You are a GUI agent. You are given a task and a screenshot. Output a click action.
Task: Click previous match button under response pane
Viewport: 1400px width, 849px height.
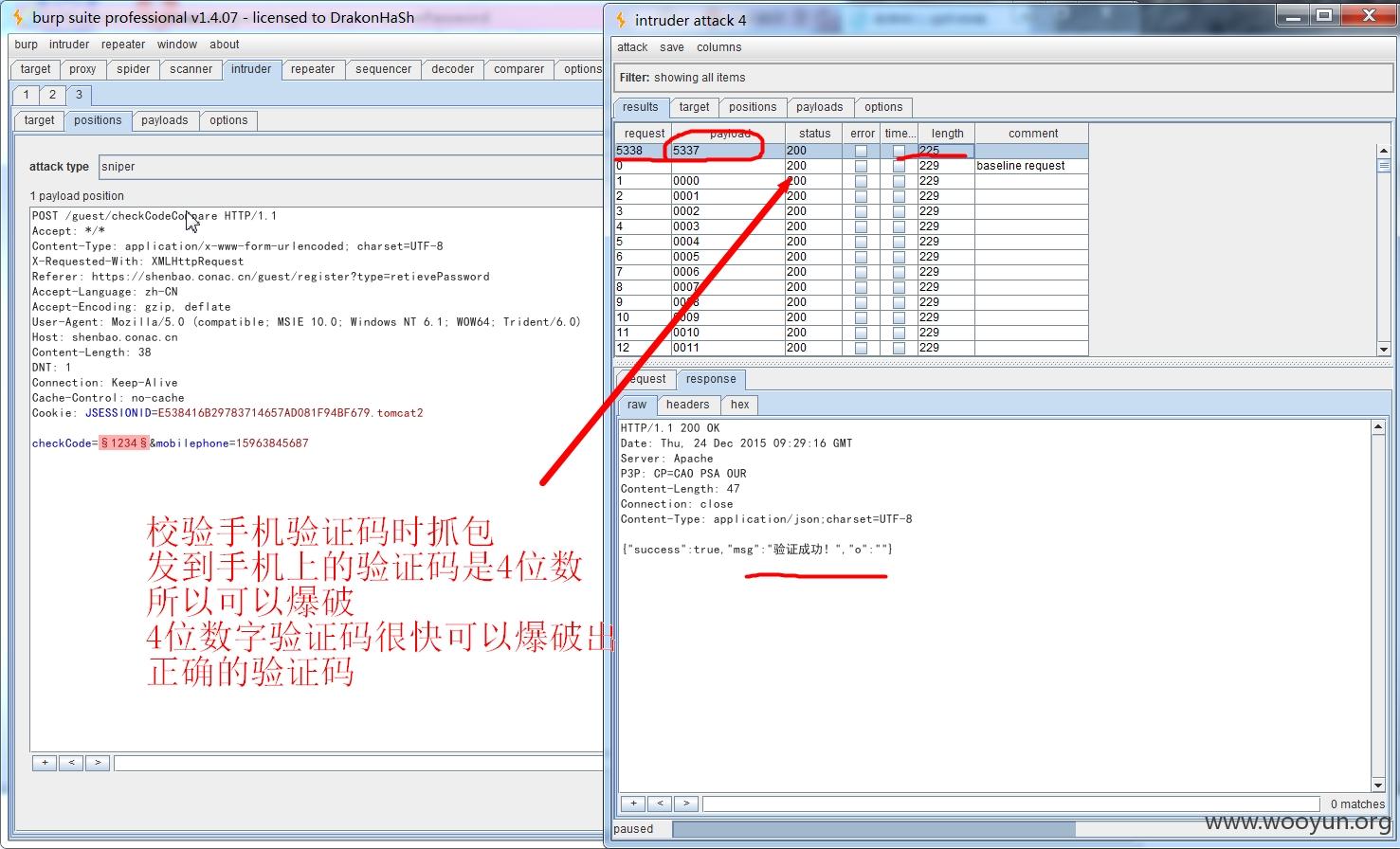tap(660, 804)
